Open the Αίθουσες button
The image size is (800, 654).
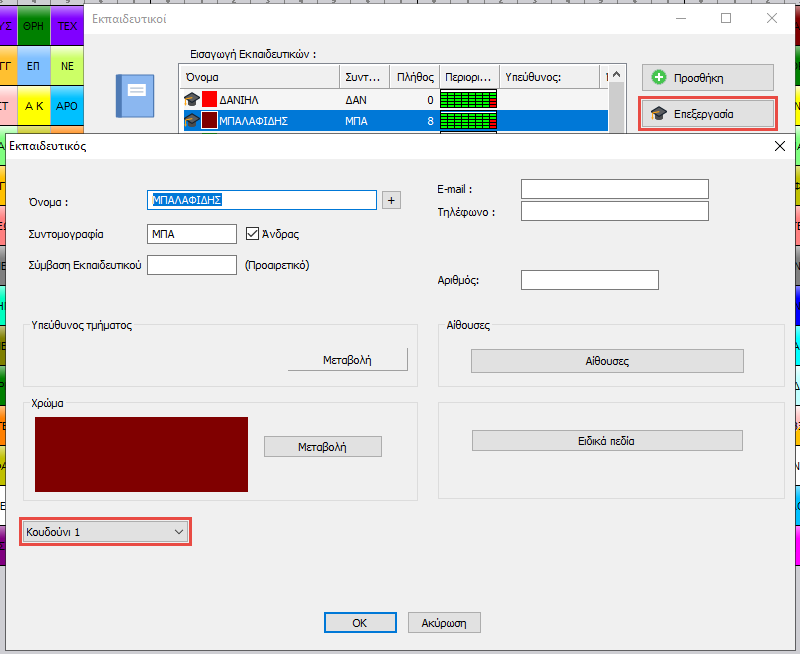click(x=607, y=361)
